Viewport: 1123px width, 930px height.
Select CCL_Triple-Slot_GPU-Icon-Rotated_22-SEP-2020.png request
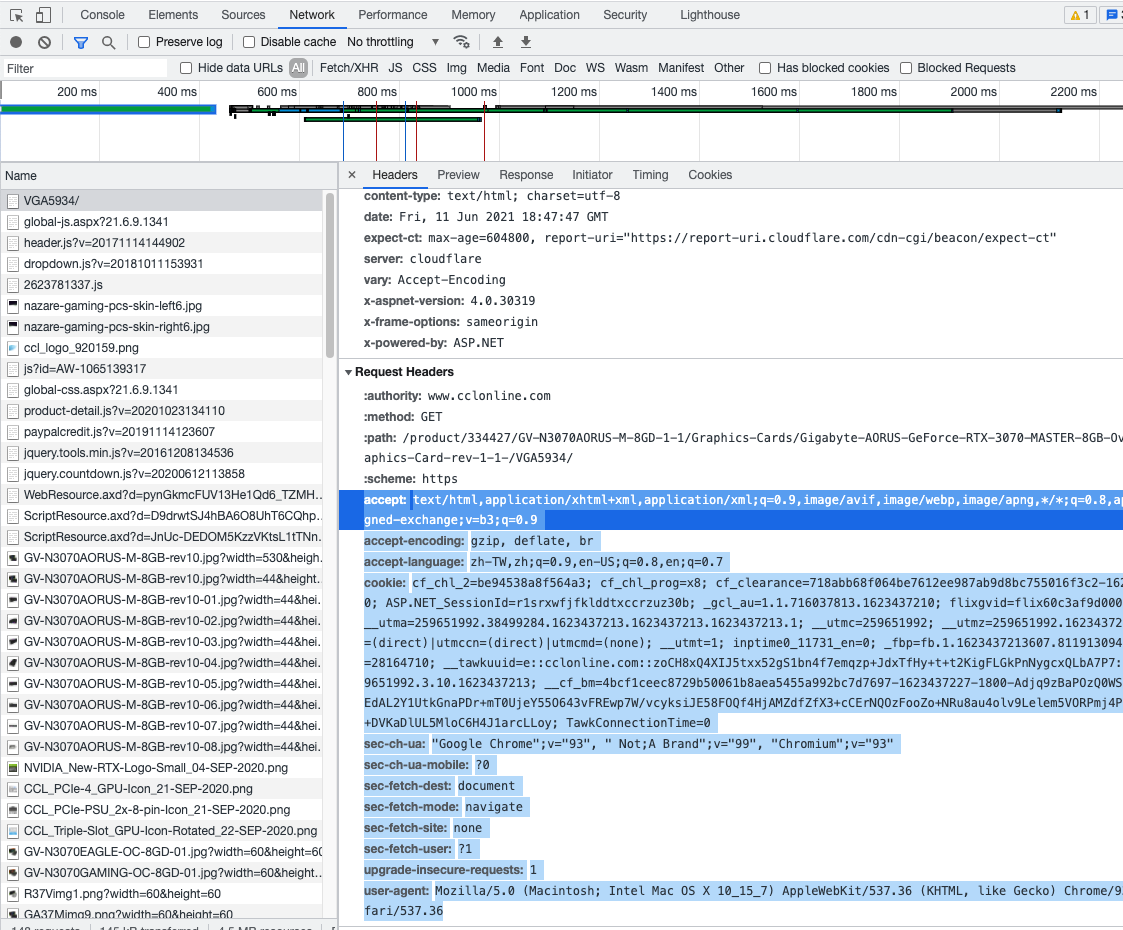[163, 830]
